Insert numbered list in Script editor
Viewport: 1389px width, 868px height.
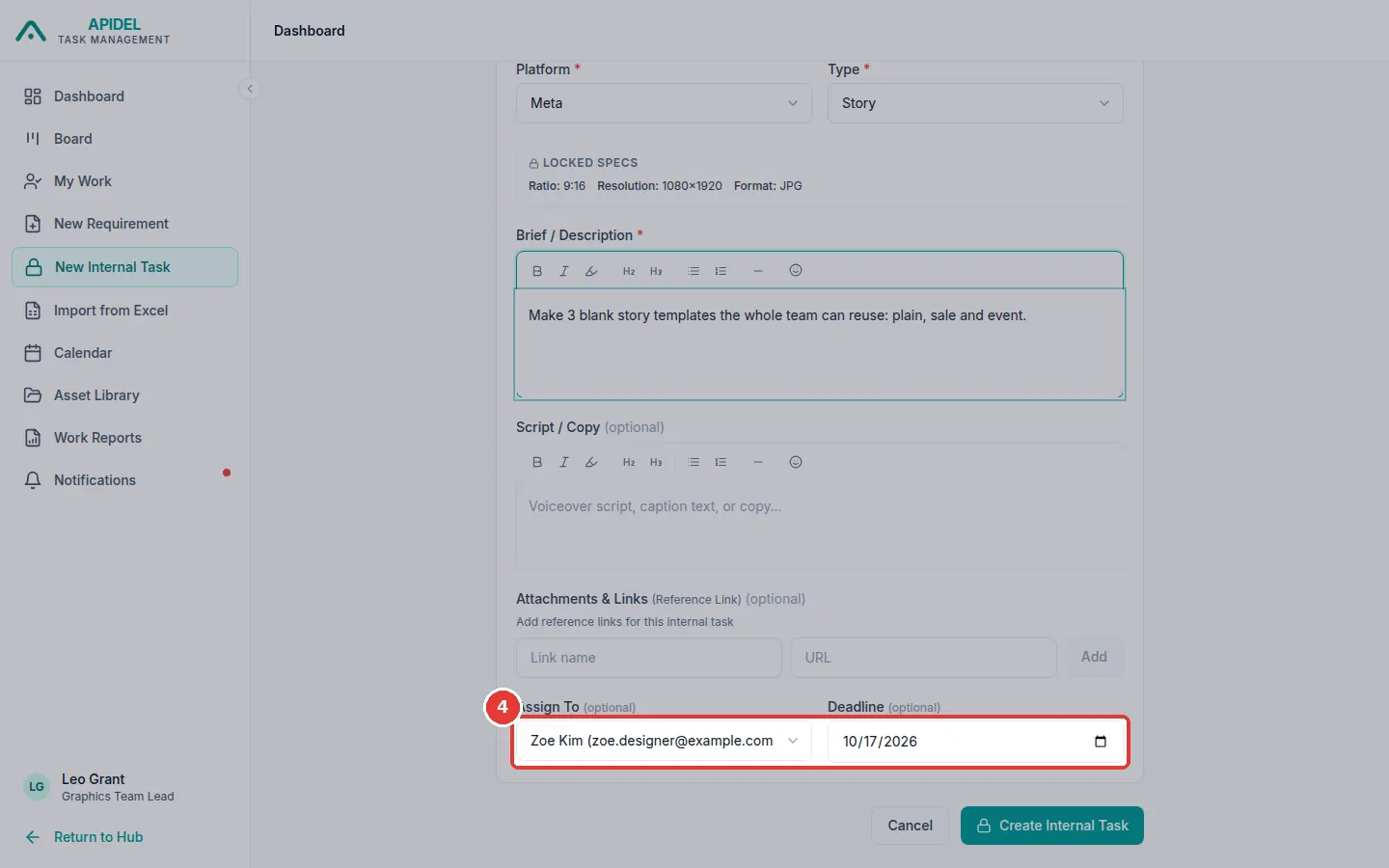721,463
